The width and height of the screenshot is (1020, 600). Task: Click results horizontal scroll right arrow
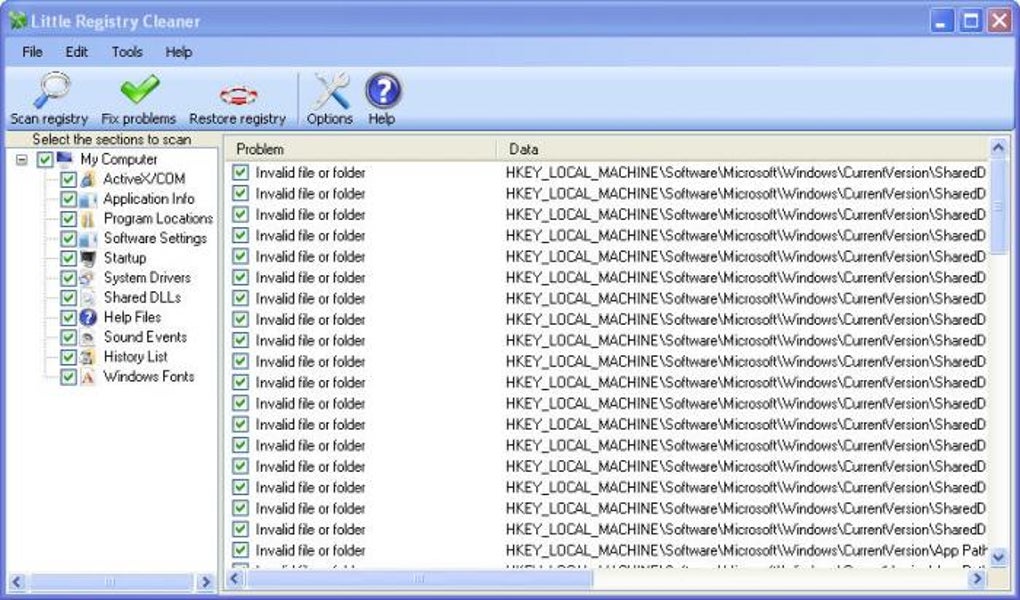click(x=978, y=578)
